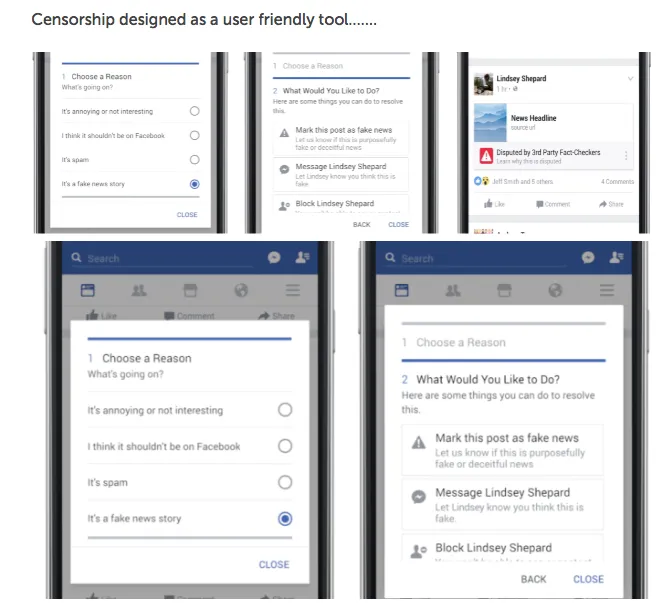Image resolution: width=669 pixels, height=603 pixels.
Task: Open the hamburger menu in bottom-left phone
Action: click(x=293, y=291)
